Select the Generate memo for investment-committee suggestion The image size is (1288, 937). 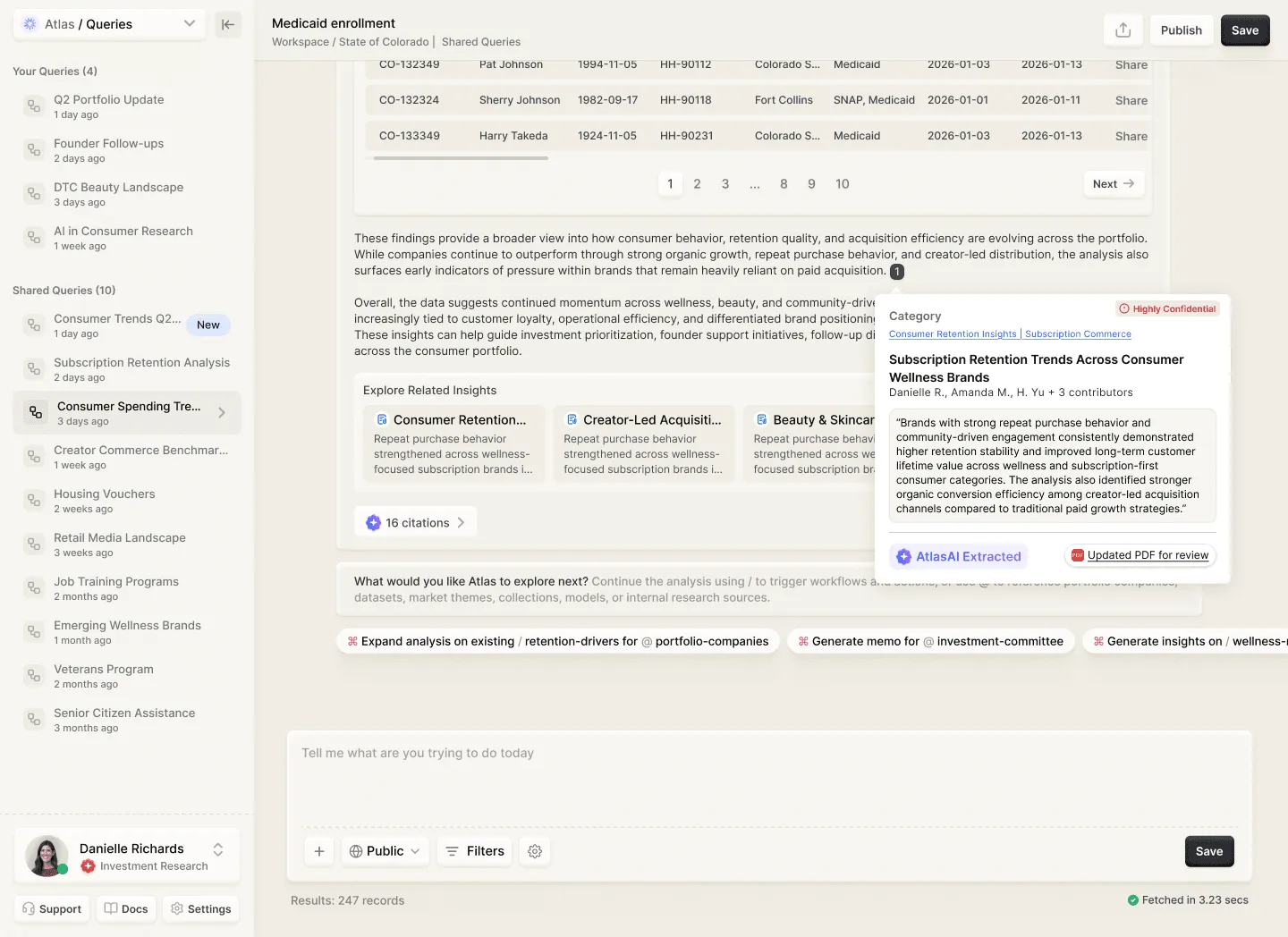click(930, 641)
